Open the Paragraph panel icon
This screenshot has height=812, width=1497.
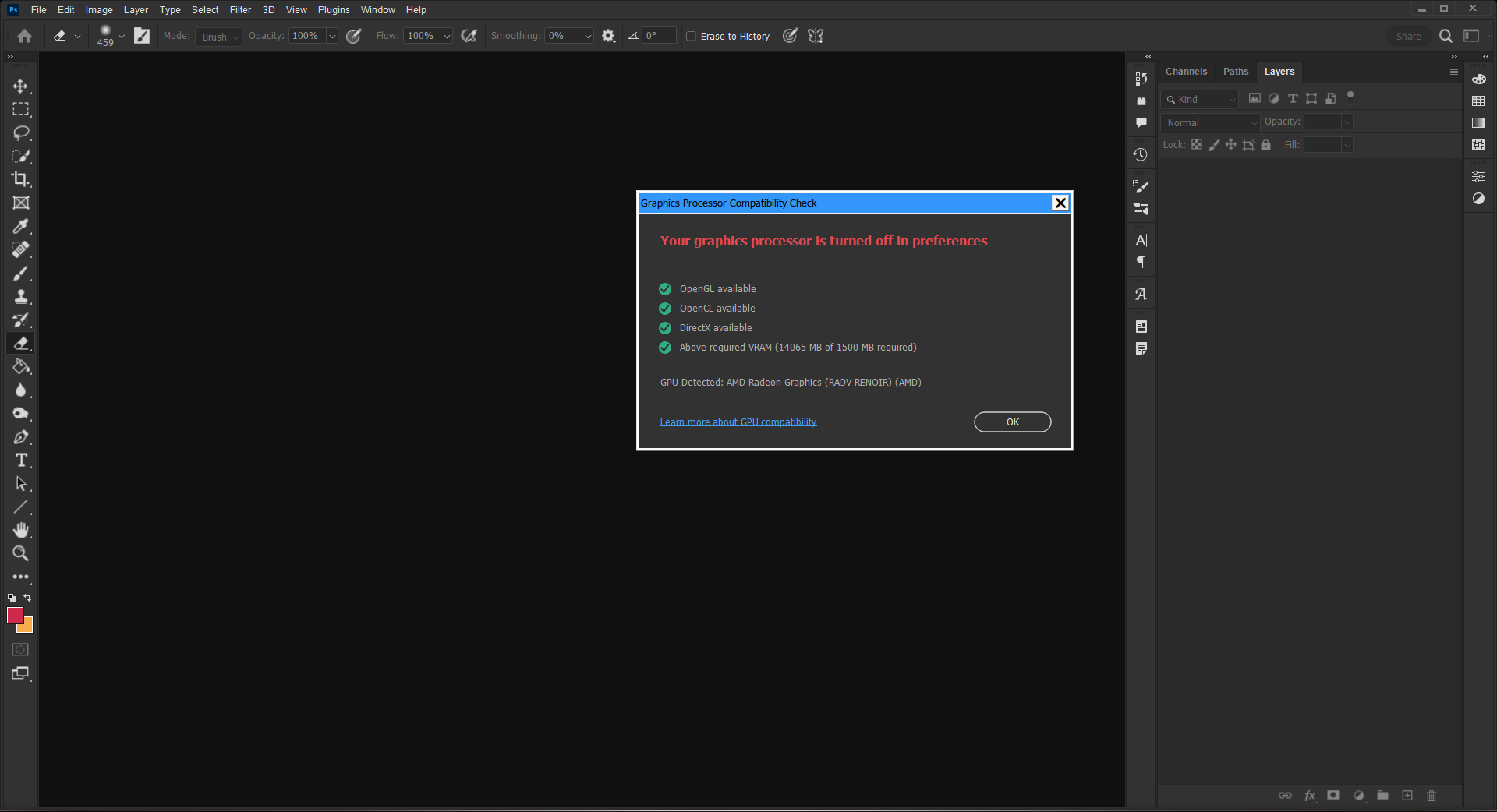click(1141, 263)
